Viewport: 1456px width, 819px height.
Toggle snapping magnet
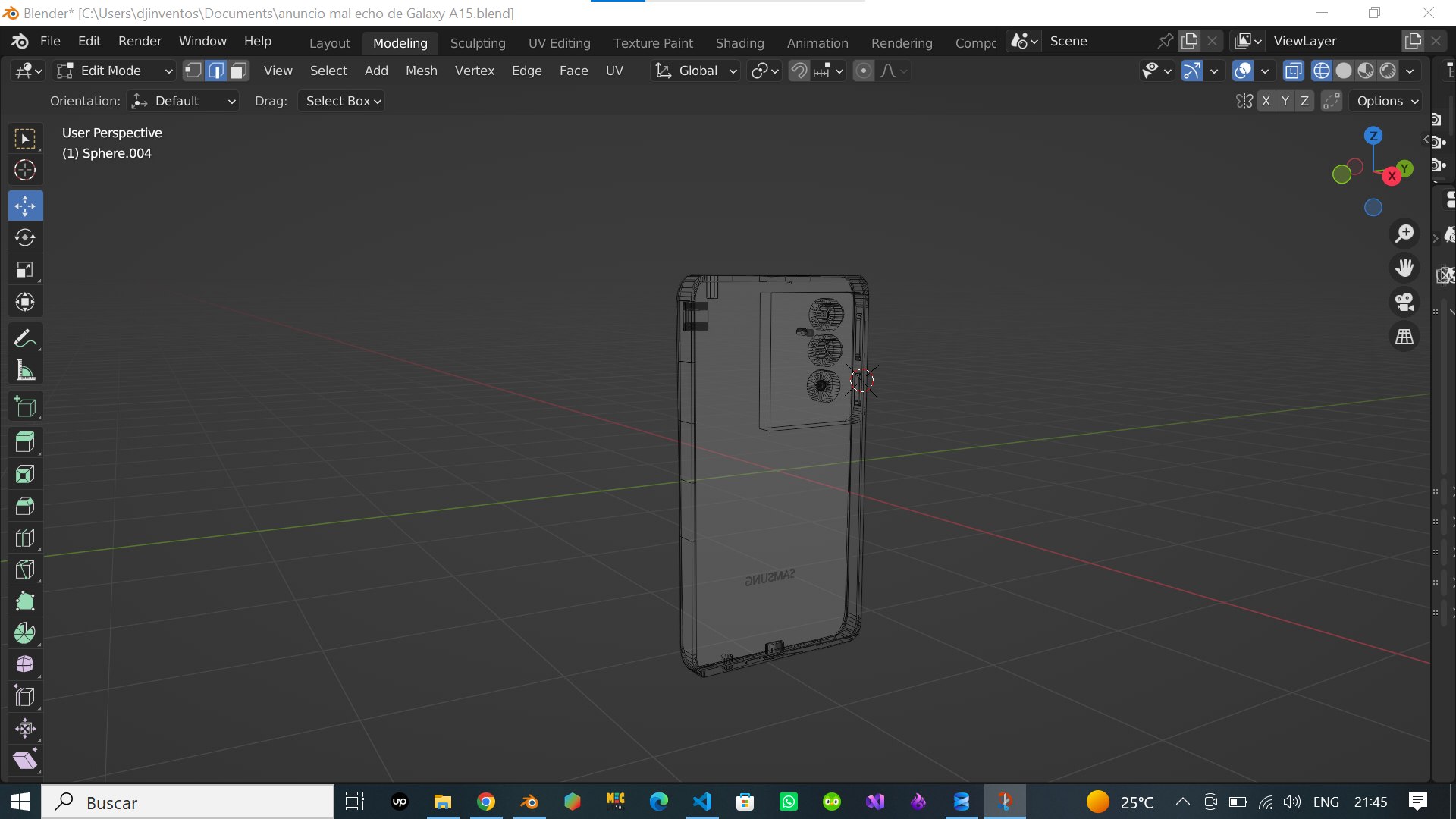[799, 71]
